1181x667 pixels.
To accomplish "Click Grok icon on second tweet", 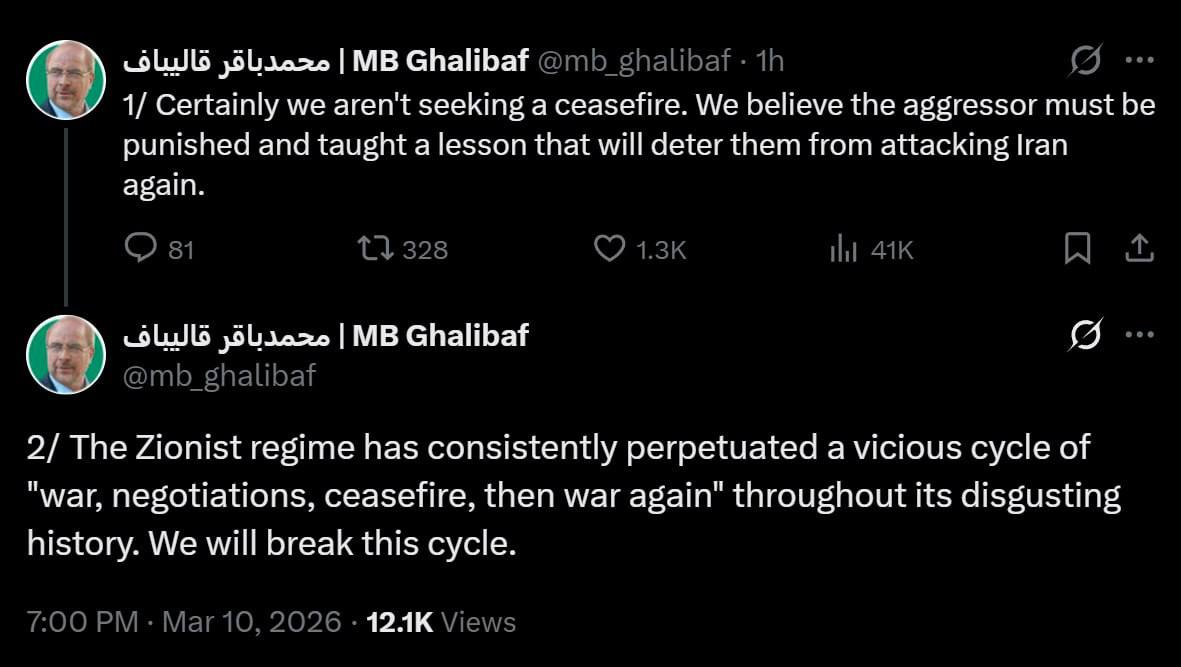I will [x=1084, y=336].
